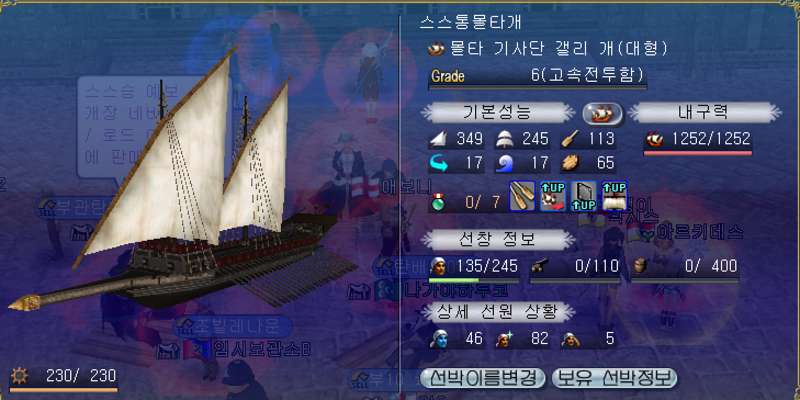Click the wave resistance stat icon

(505, 164)
